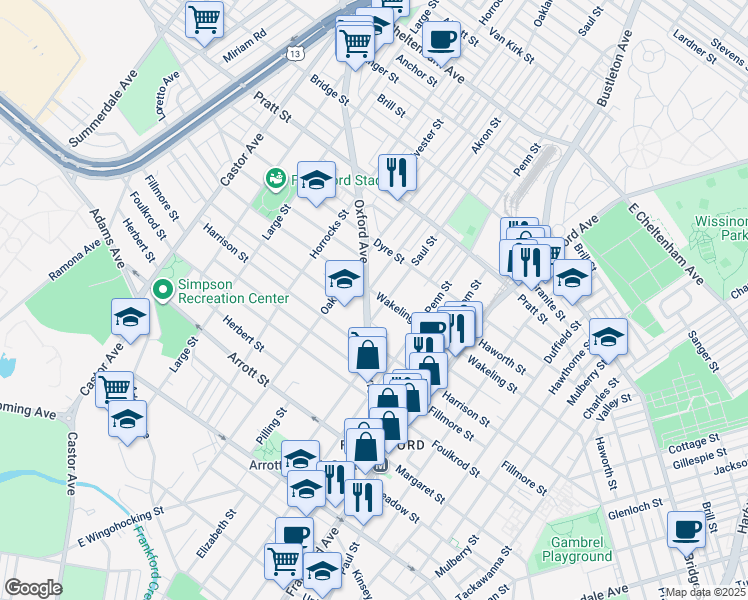748x600 pixels.
Task: Open the Google logo link
Action: tap(33, 587)
